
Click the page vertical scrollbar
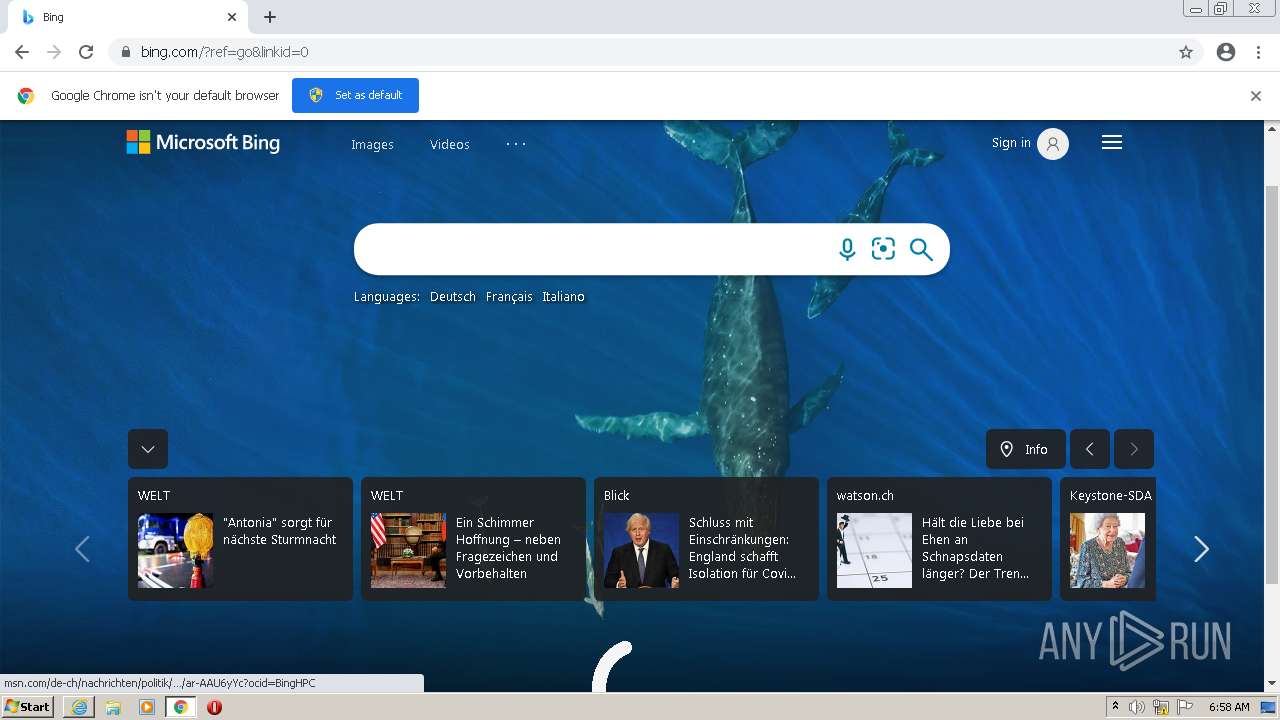click(x=1272, y=384)
